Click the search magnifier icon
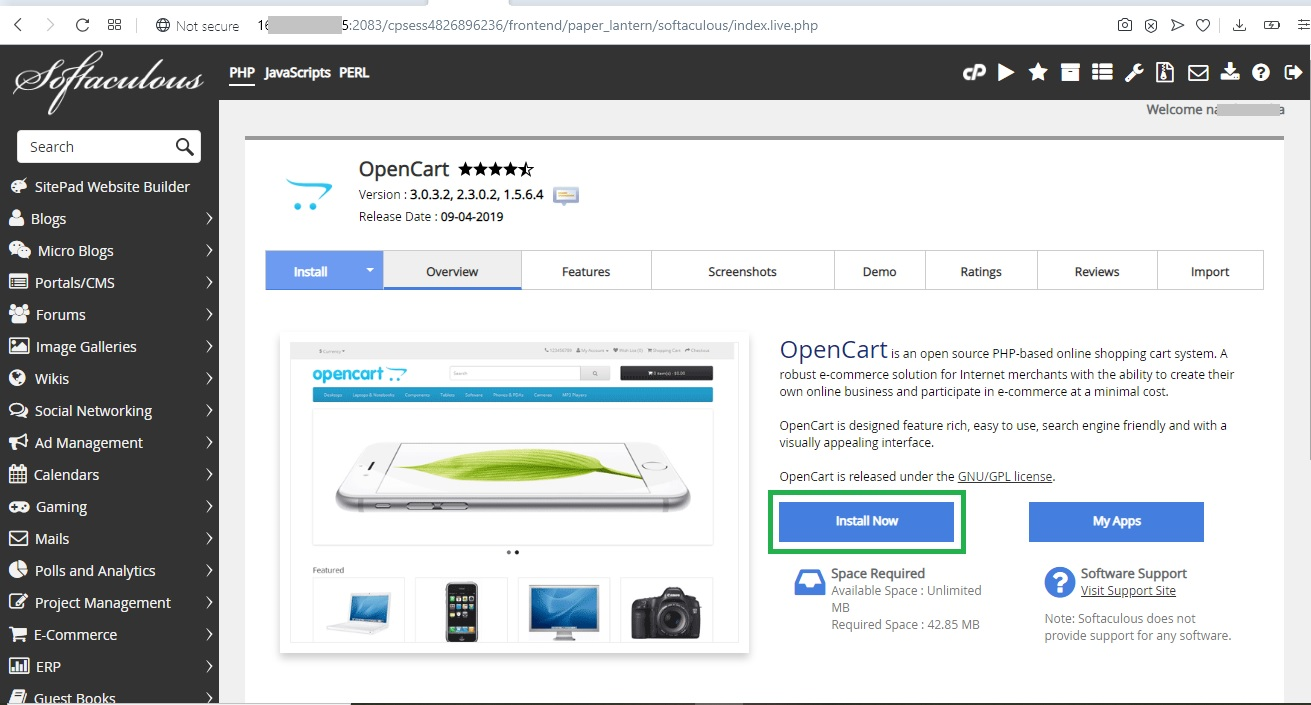 click(184, 147)
